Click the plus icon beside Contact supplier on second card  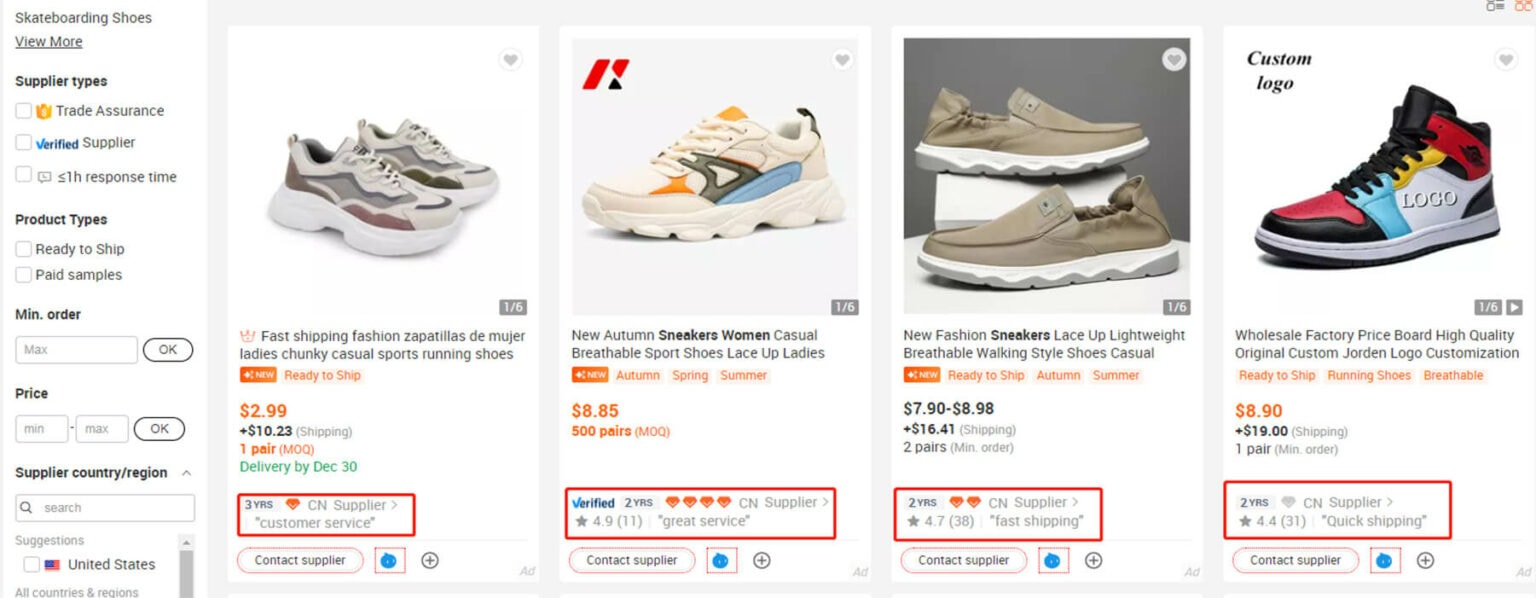tap(761, 560)
